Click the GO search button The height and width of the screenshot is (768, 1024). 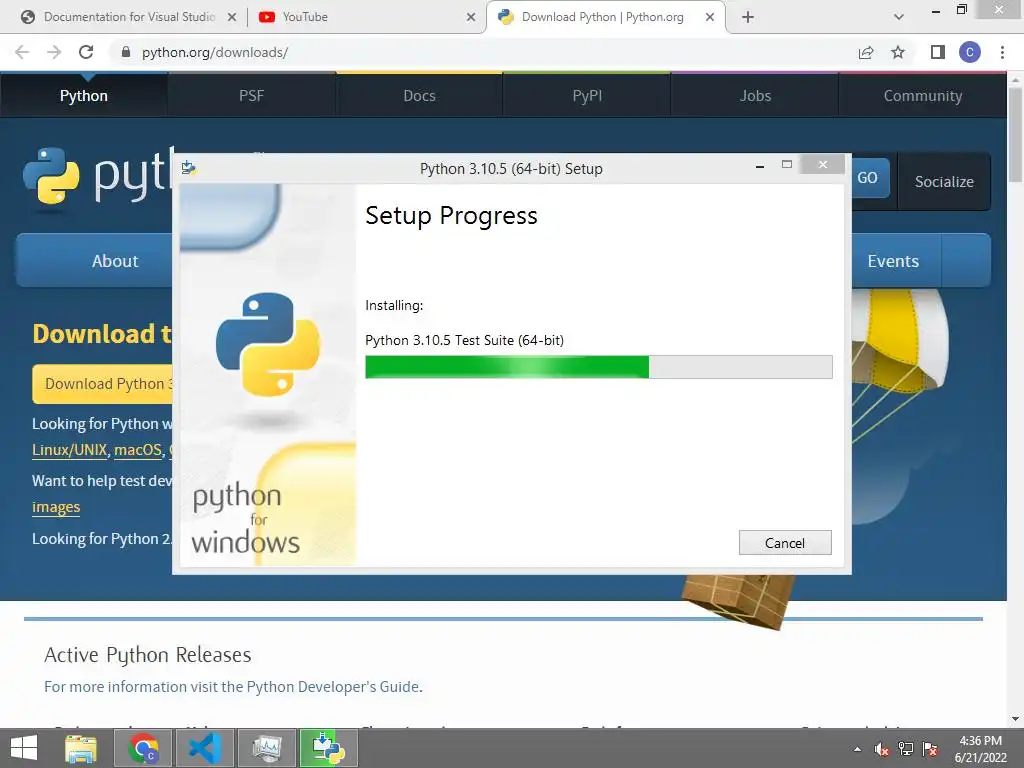[x=869, y=178]
